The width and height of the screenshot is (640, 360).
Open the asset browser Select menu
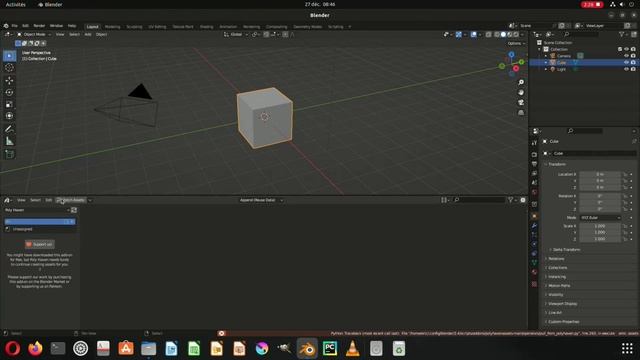click(x=36, y=200)
